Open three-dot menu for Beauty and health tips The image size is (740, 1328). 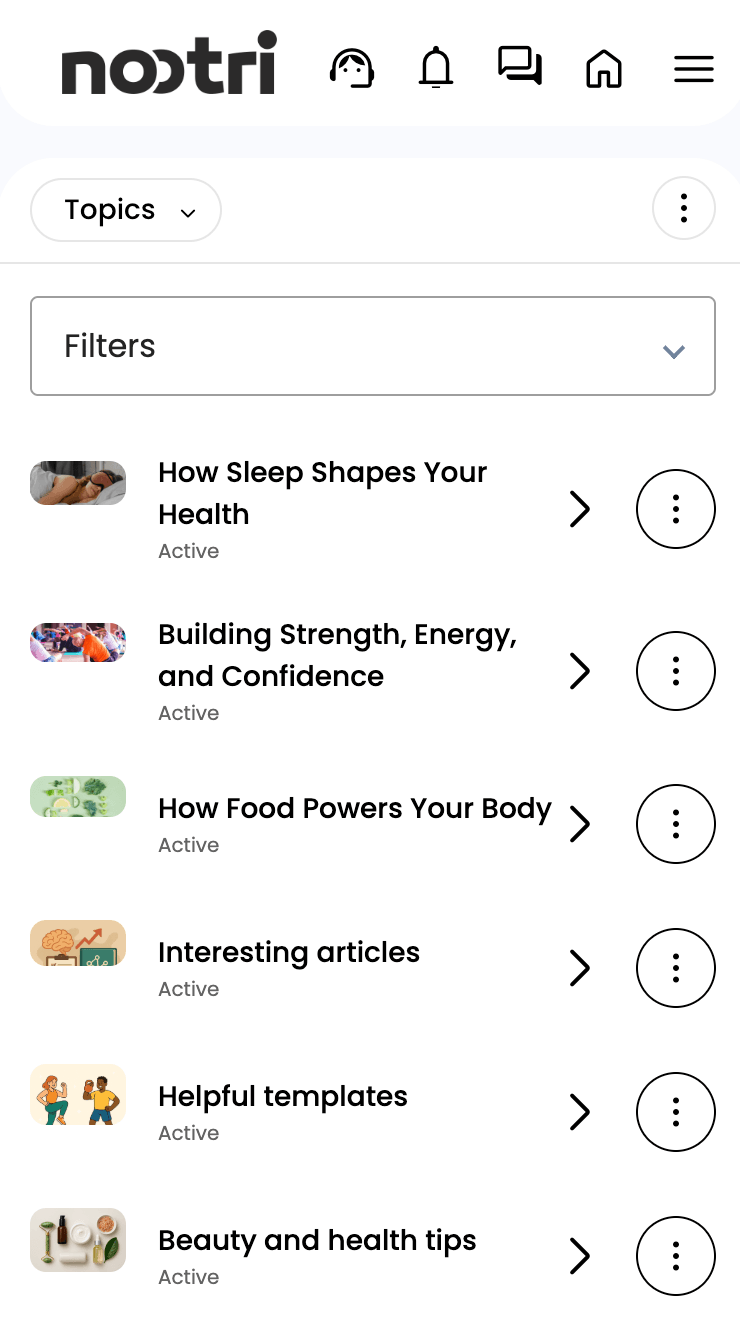pyautogui.click(x=676, y=1255)
